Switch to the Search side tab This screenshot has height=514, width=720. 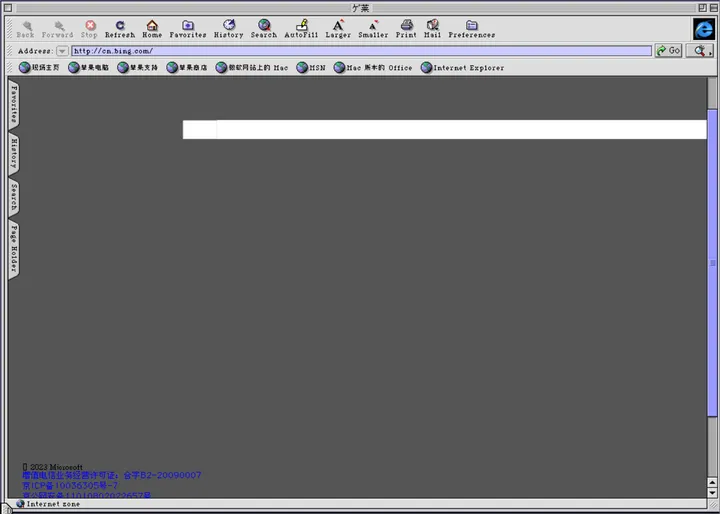point(14,197)
